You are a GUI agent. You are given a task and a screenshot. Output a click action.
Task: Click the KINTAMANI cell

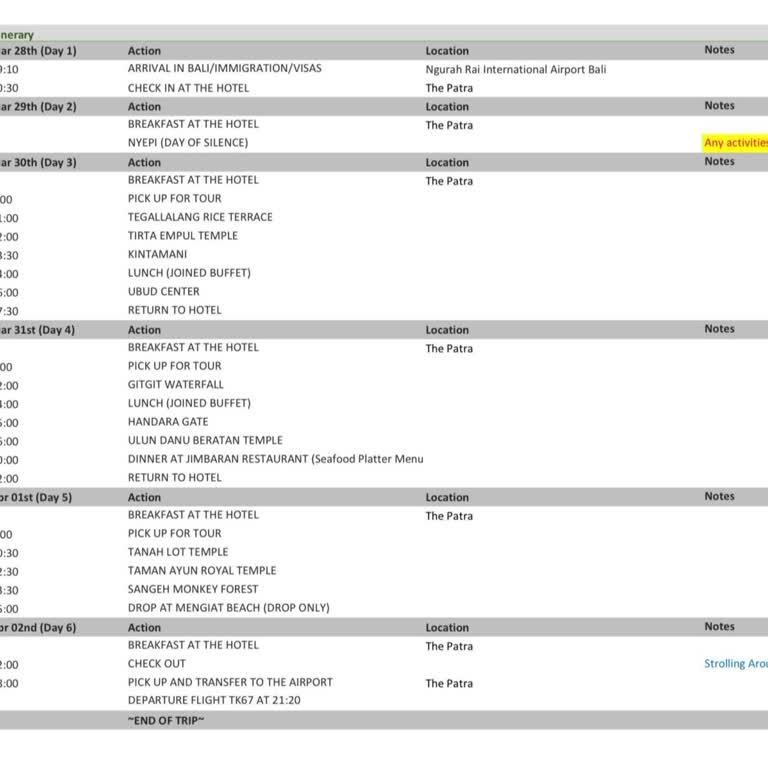[x=157, y=255]
